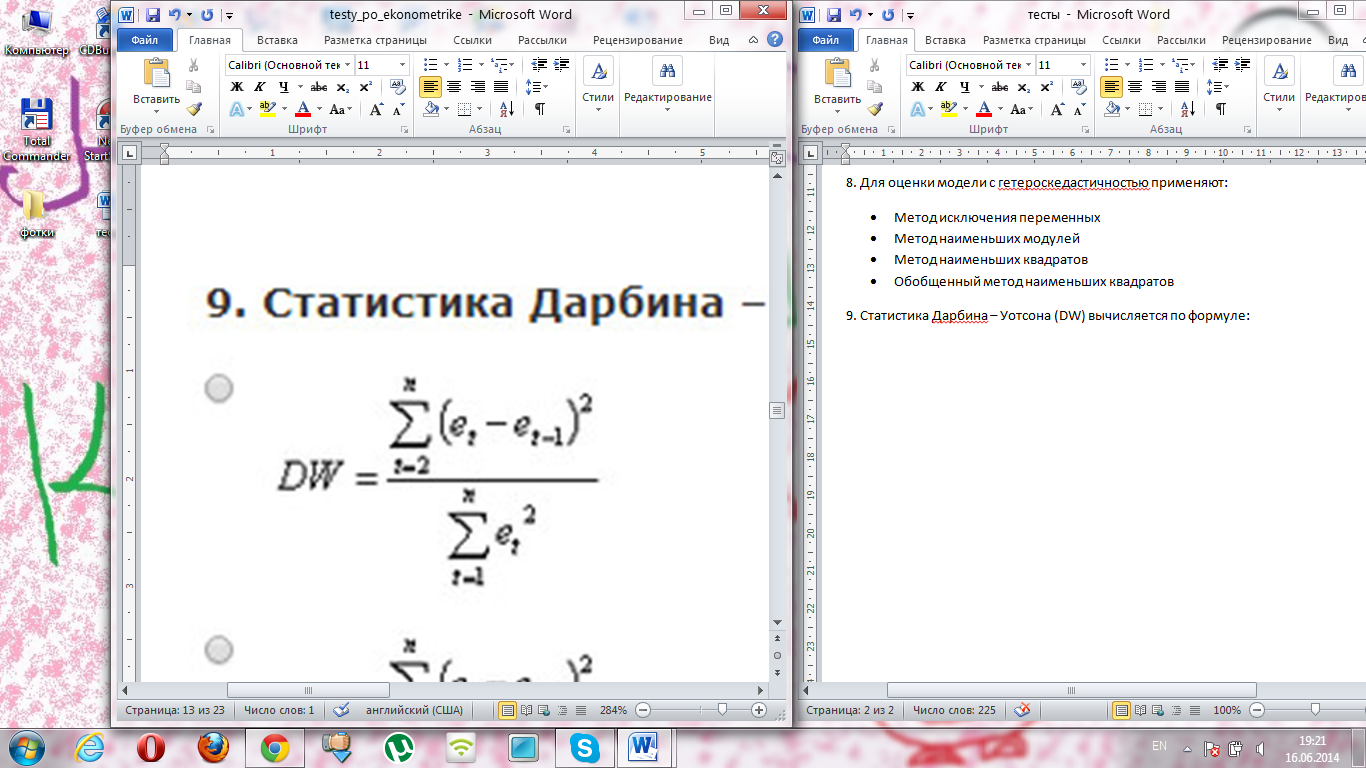
Task: Click Copy icon in the тесты window
Action: (x=875, y=87)
